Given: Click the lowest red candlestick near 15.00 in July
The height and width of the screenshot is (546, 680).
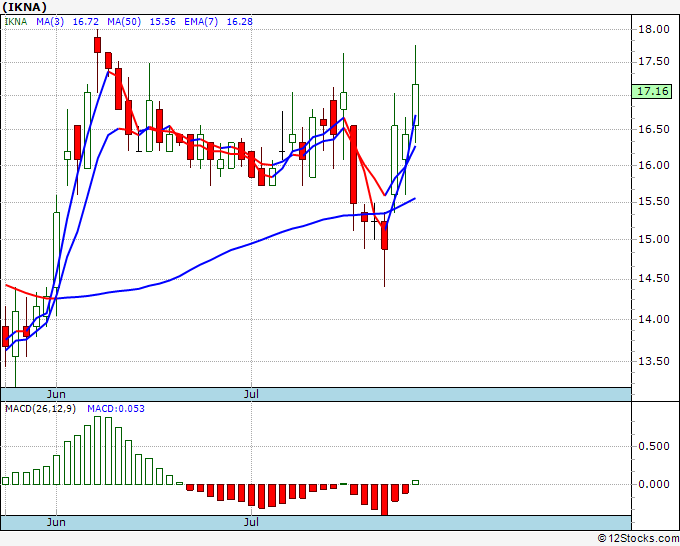Looking at the screenshot, I should 384,235.
